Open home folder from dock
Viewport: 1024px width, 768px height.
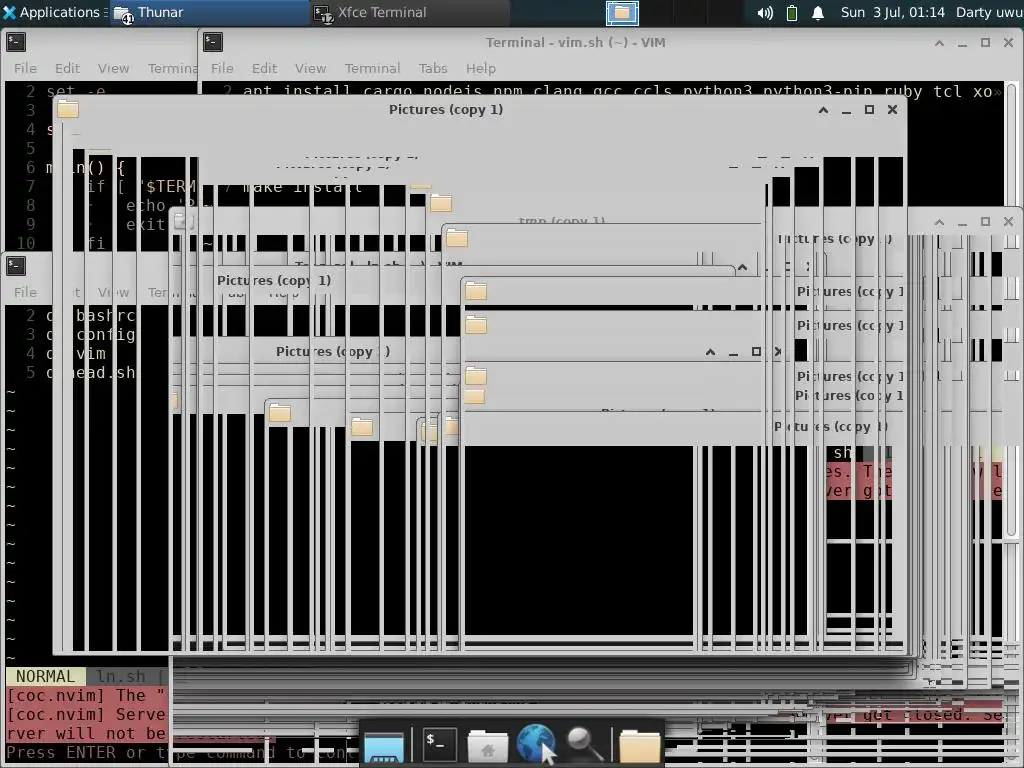click(x=487, y=746)
